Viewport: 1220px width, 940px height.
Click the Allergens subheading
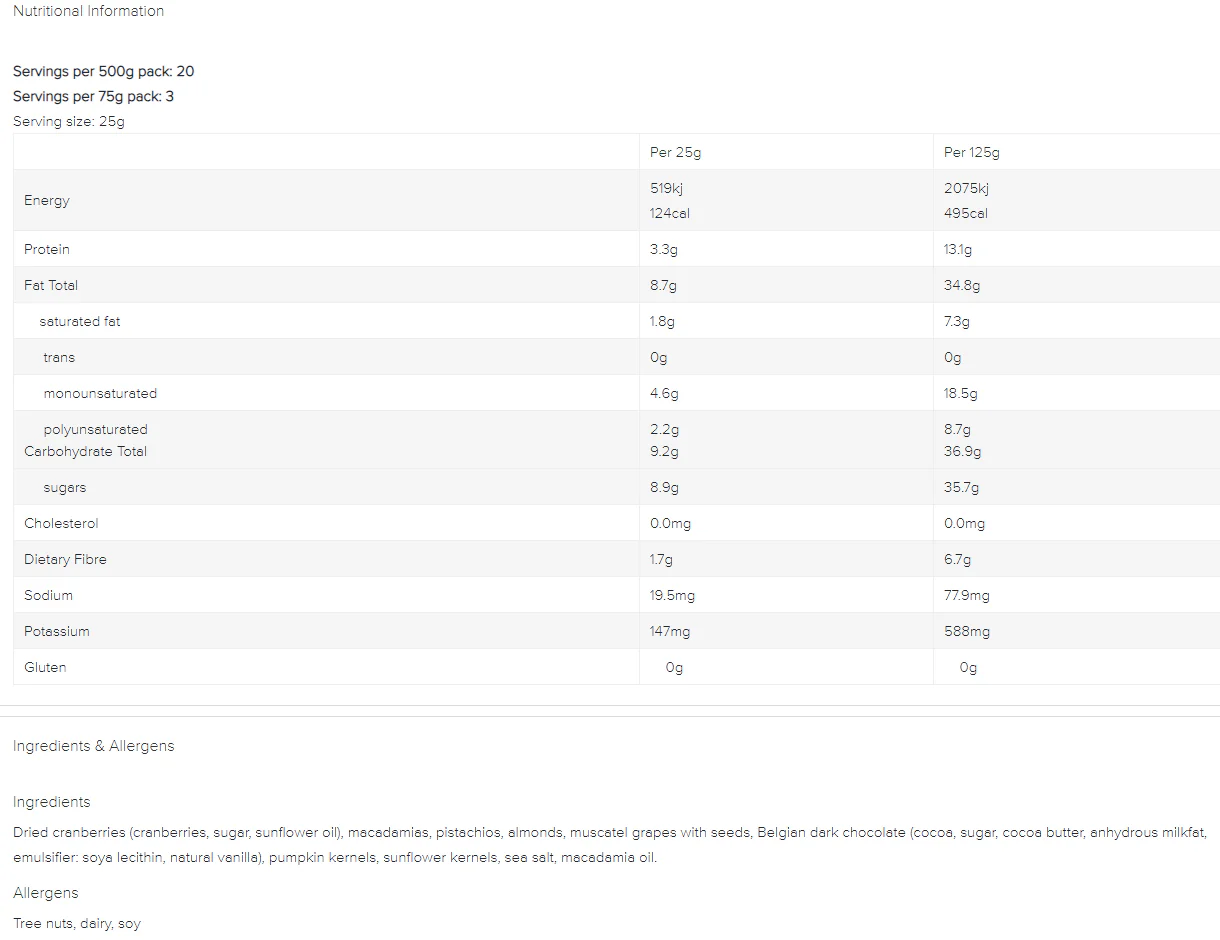coord(45,893)
